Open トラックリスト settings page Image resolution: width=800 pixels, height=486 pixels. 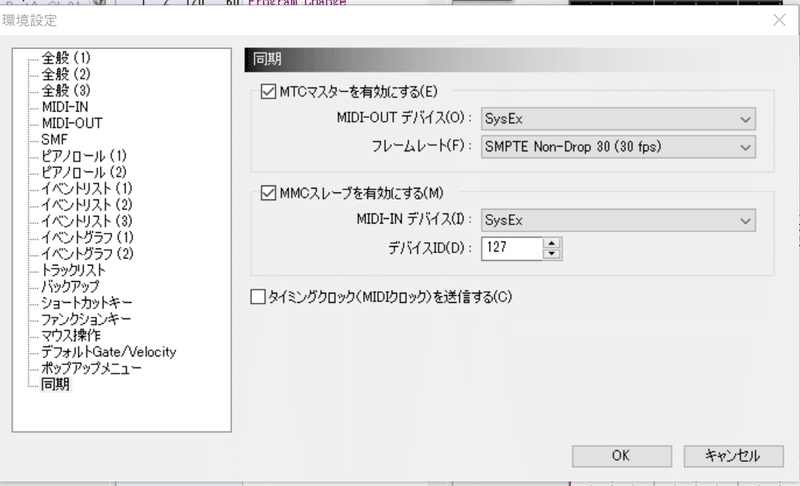[73, 270]
